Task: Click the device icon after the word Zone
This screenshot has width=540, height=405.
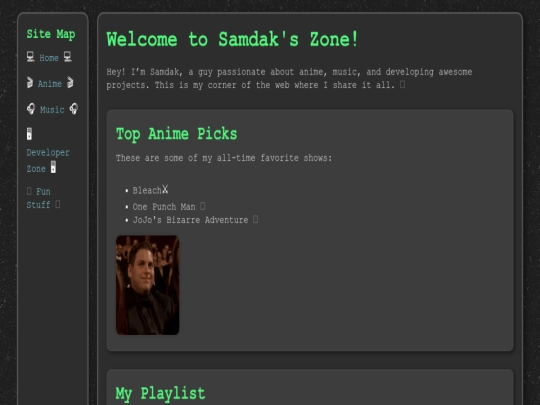Action: point(53,168)
